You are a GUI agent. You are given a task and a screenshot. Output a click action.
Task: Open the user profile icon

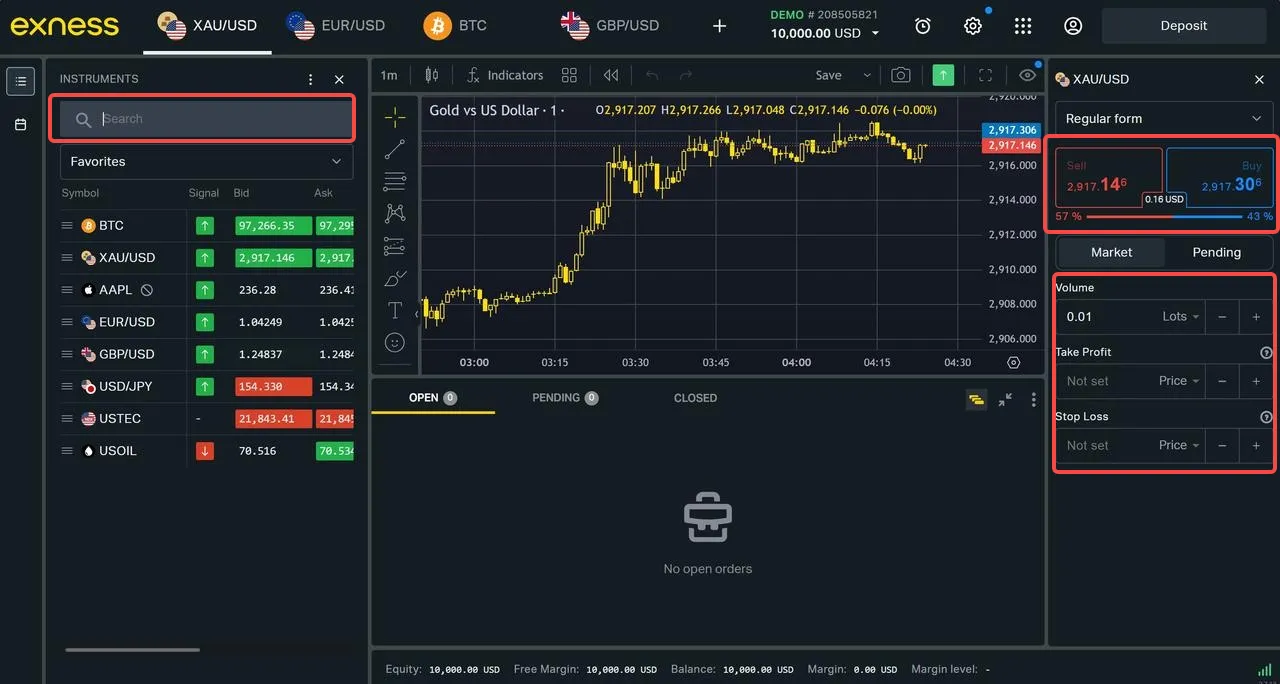point(1073,26)
